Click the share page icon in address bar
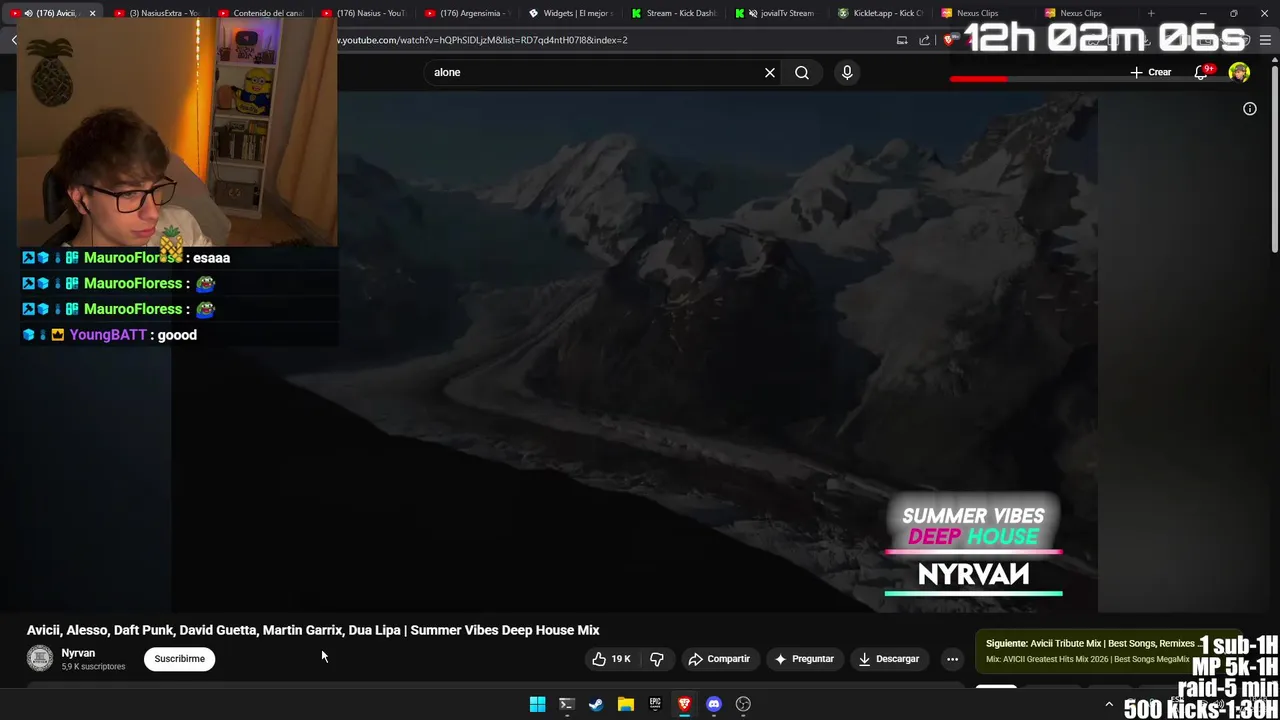The image size is (1280, 720). (925, 40)
